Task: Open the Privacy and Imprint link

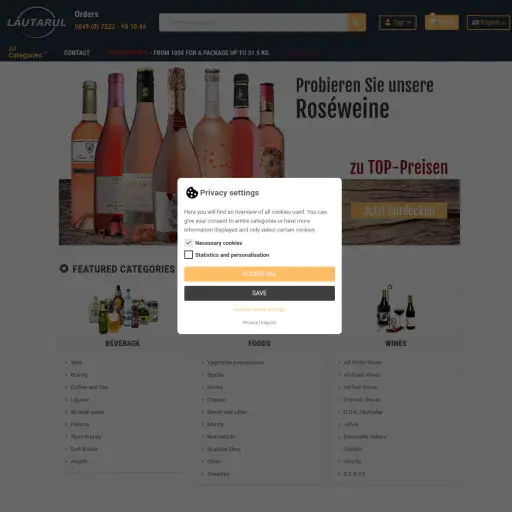Action: (259, 323)
